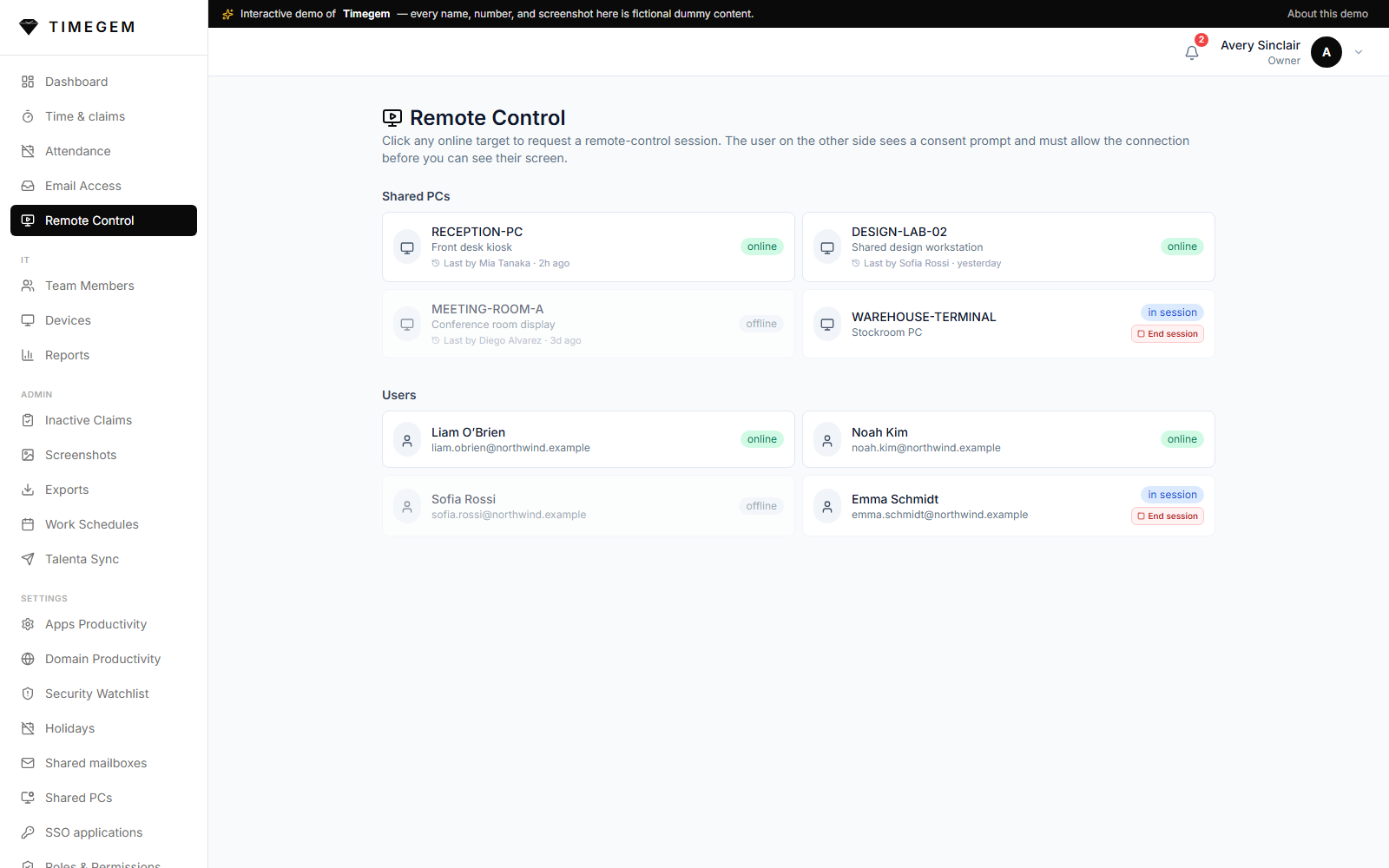The height and width of the screenshot is (868, 1389).
Task: Click the DESIGN-LAB-02 monitor icon
Action: pyautogui.click(x=827, y=247)
